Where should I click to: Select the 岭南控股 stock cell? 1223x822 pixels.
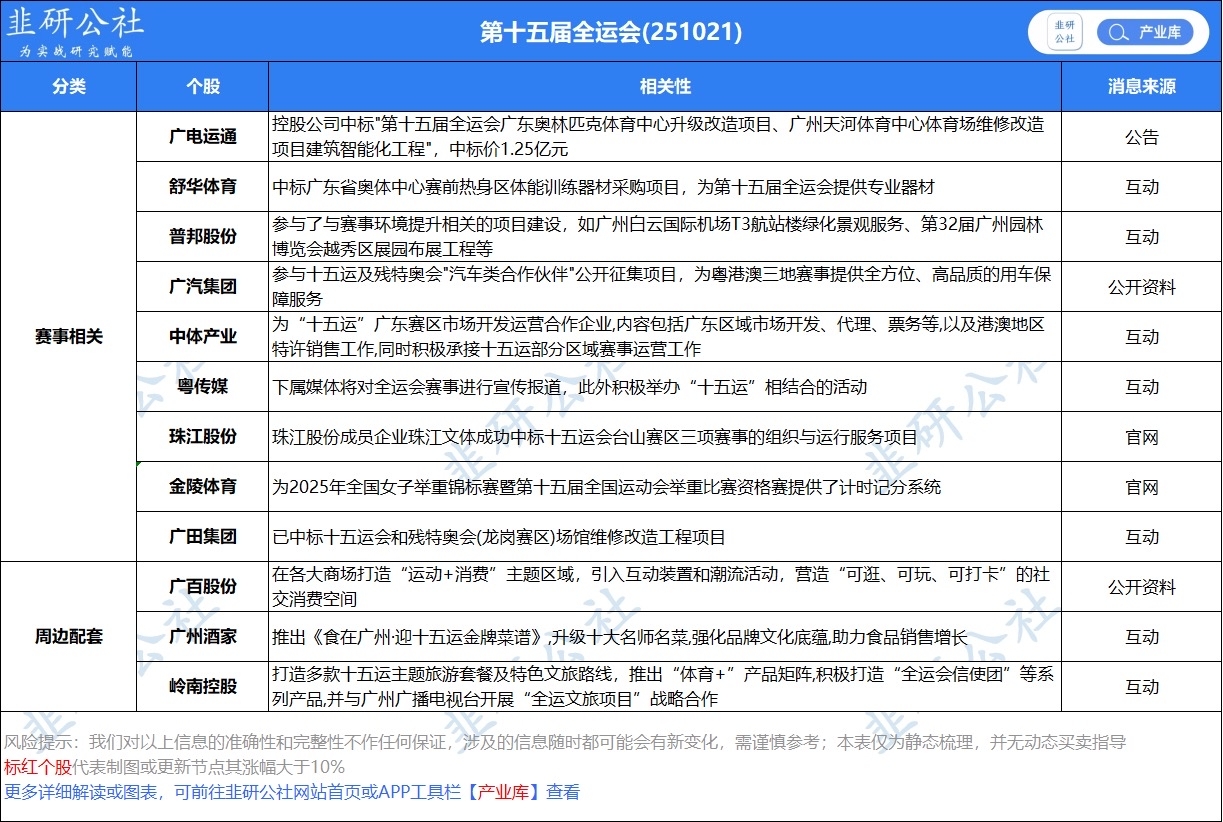[202, 687]
